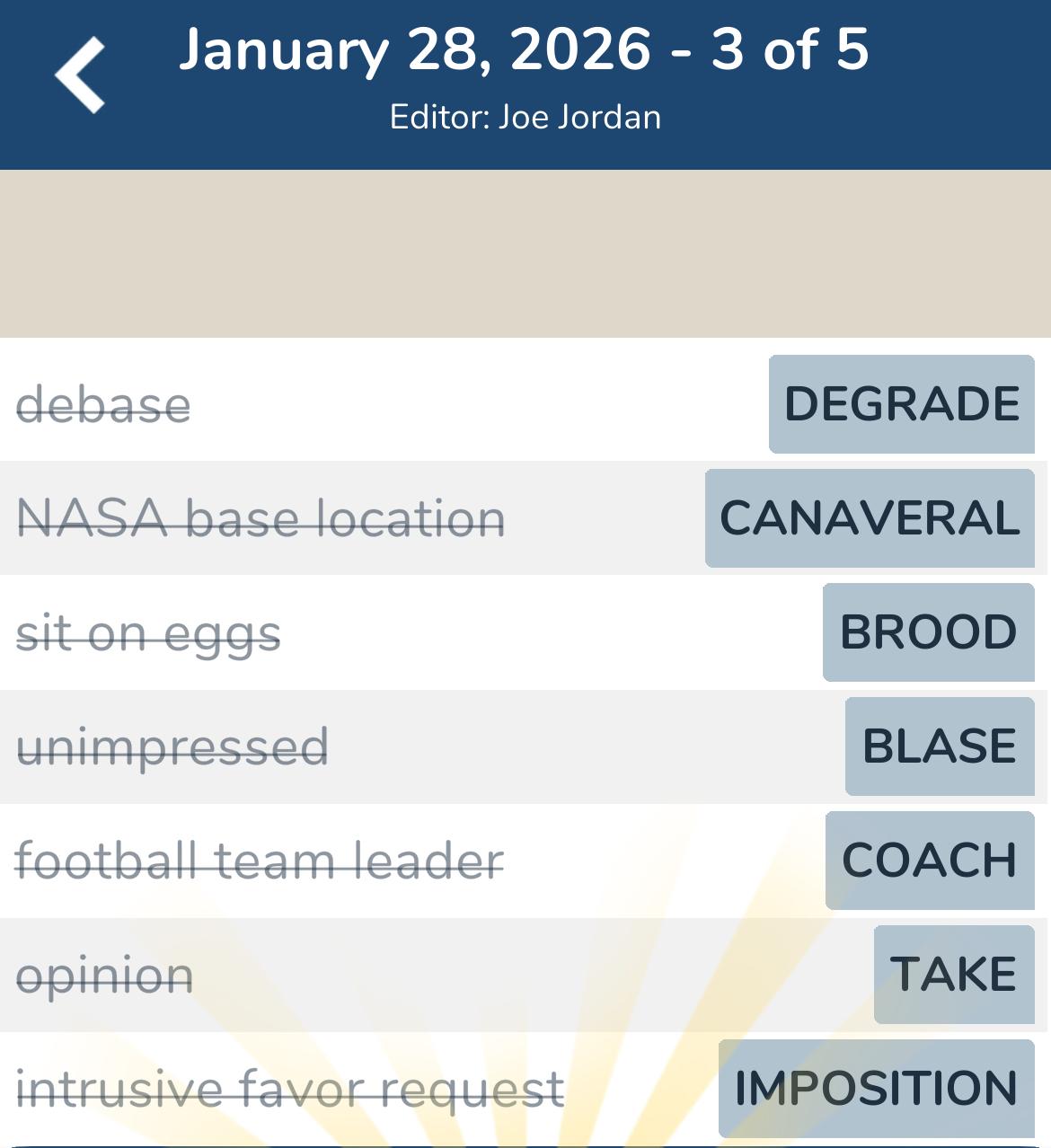
Task: Click the "sit on eggs" clue
Action: pos(148,633)
